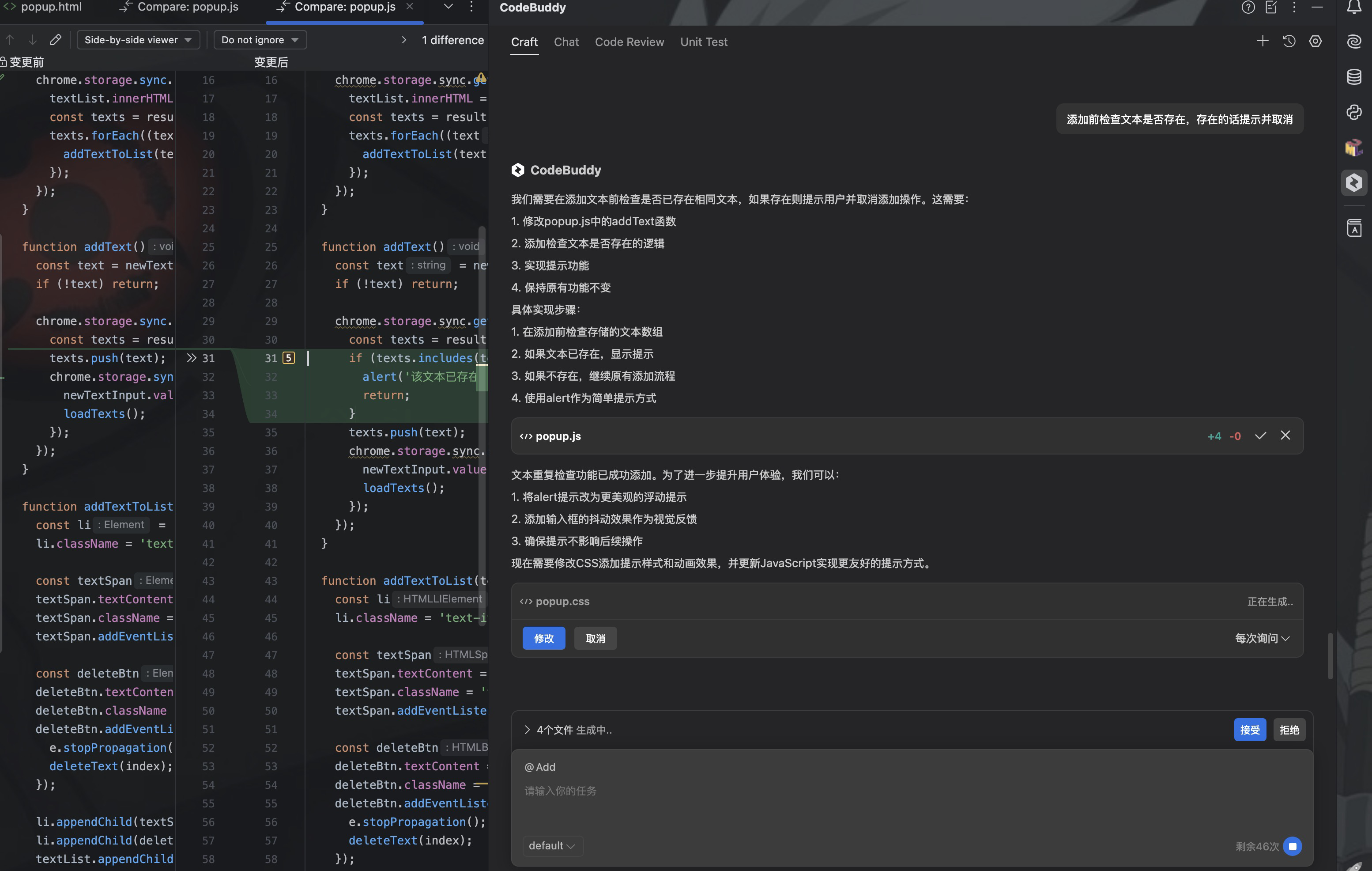Switch to the Unit Test tab
Image resolution: width=1372 pixels, height=871 pixels.
pos(703,42)
